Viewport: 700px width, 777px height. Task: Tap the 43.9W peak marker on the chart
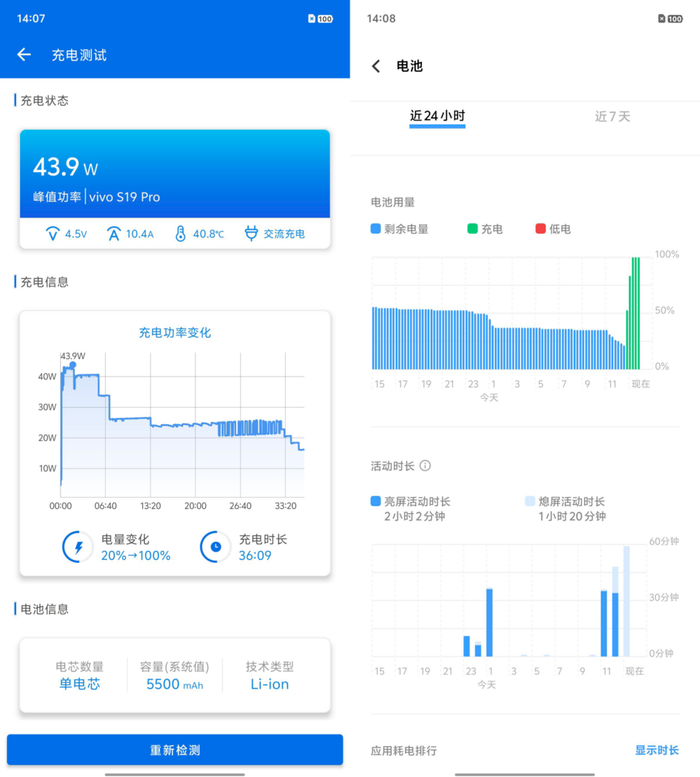[73, 365]
